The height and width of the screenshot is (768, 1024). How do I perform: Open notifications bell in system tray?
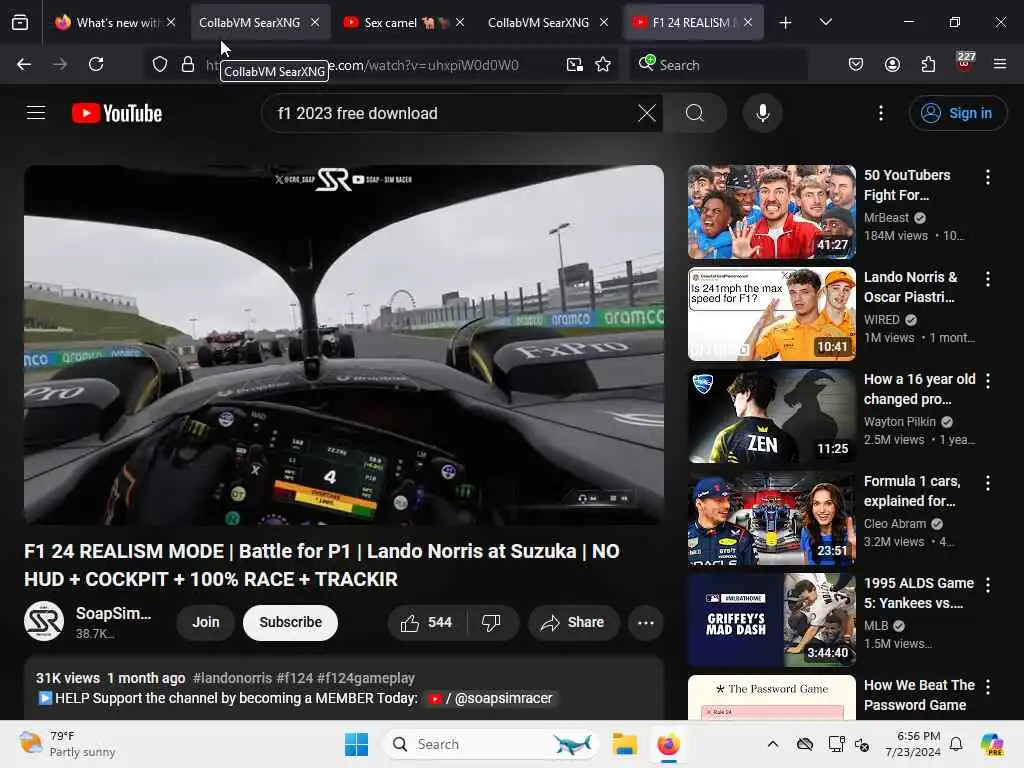point(956,744)
